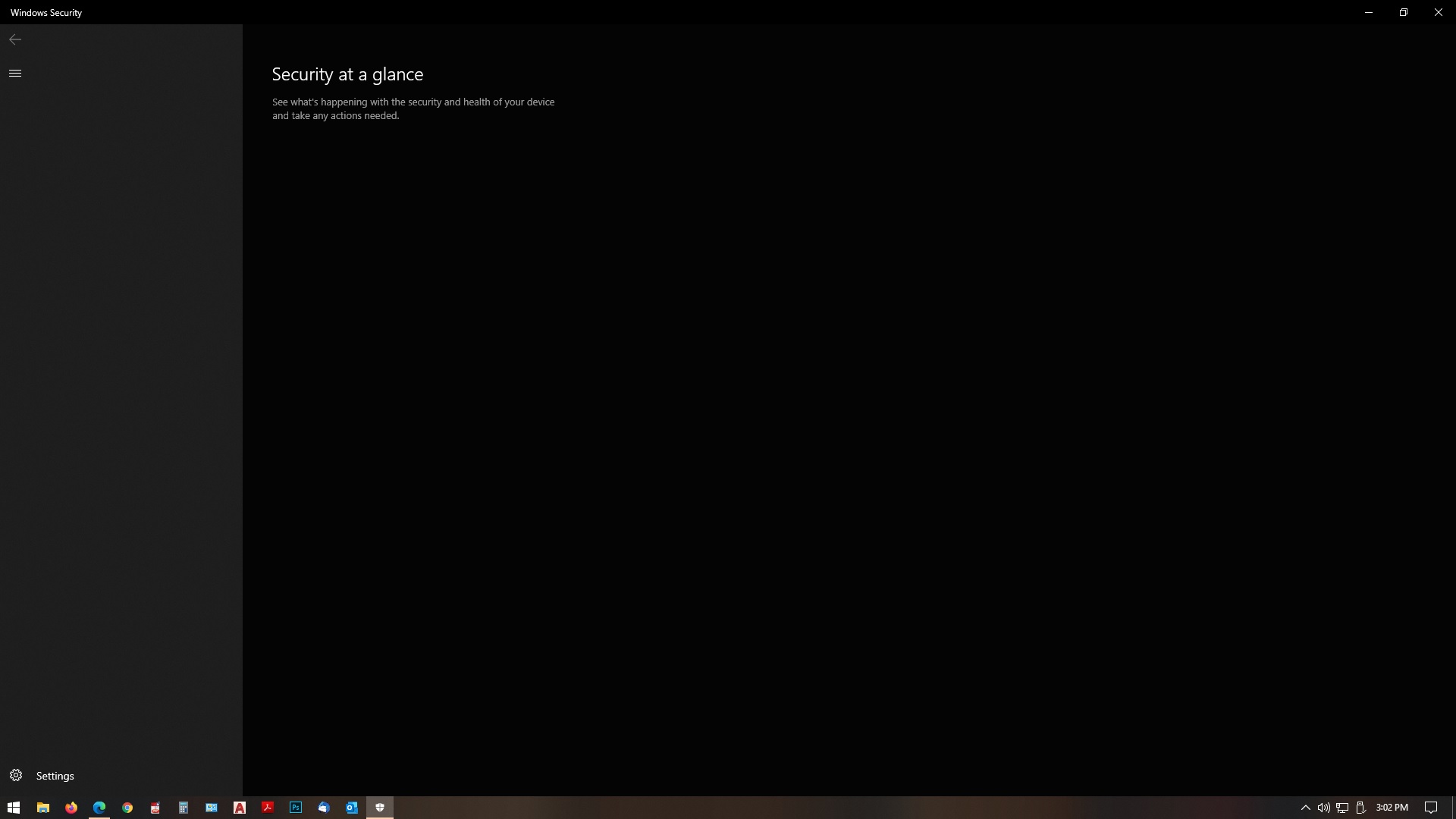Open the volume control in the tray

(1323, 808)
